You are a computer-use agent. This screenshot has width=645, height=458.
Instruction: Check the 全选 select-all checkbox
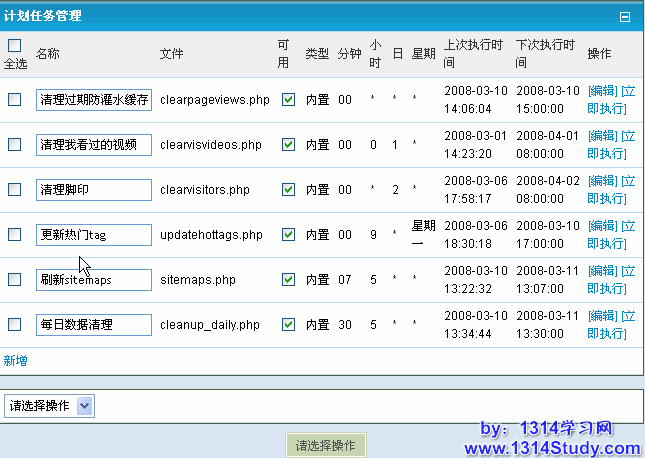[x=14, y=45]
